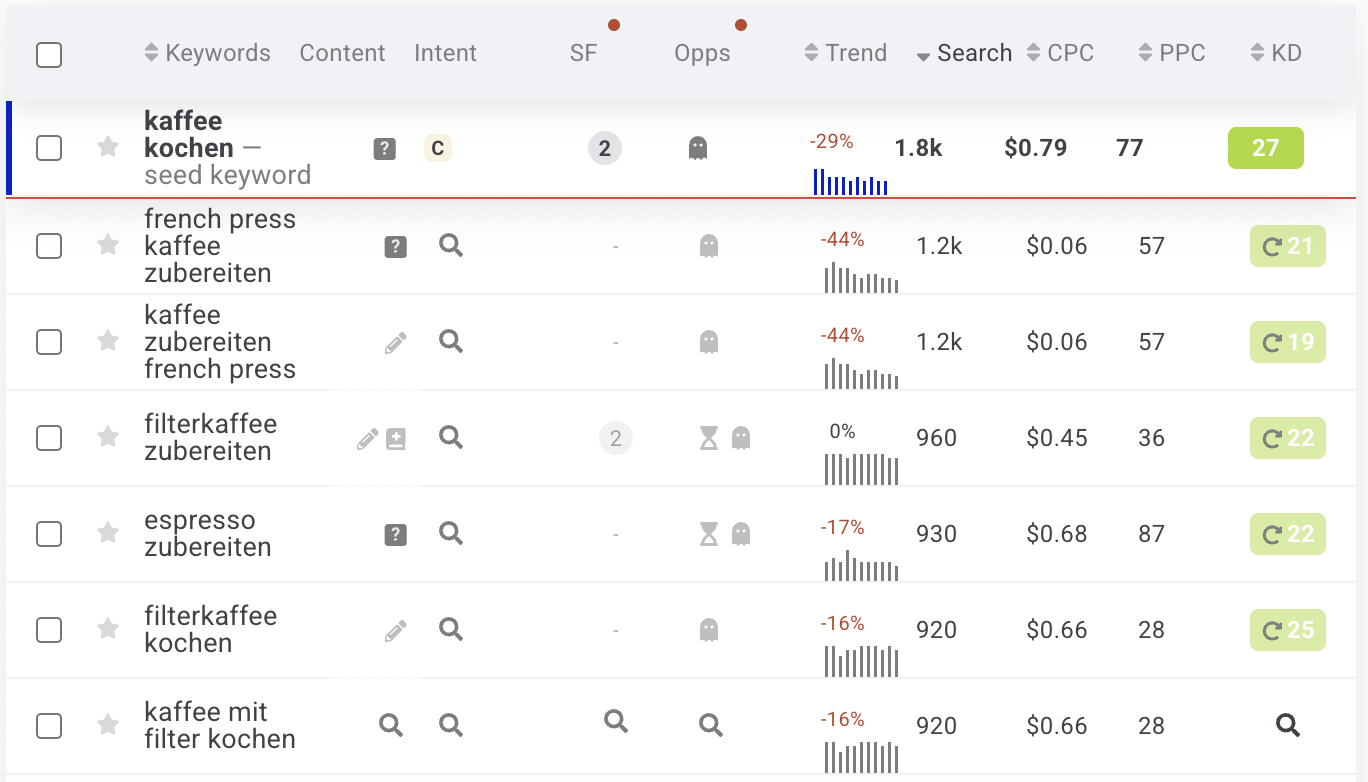The height and width of the screenshot is (782, 1368).
Task: Click pencil content icon for 'filterkaffee kochen'
Action: coord(396,631)
